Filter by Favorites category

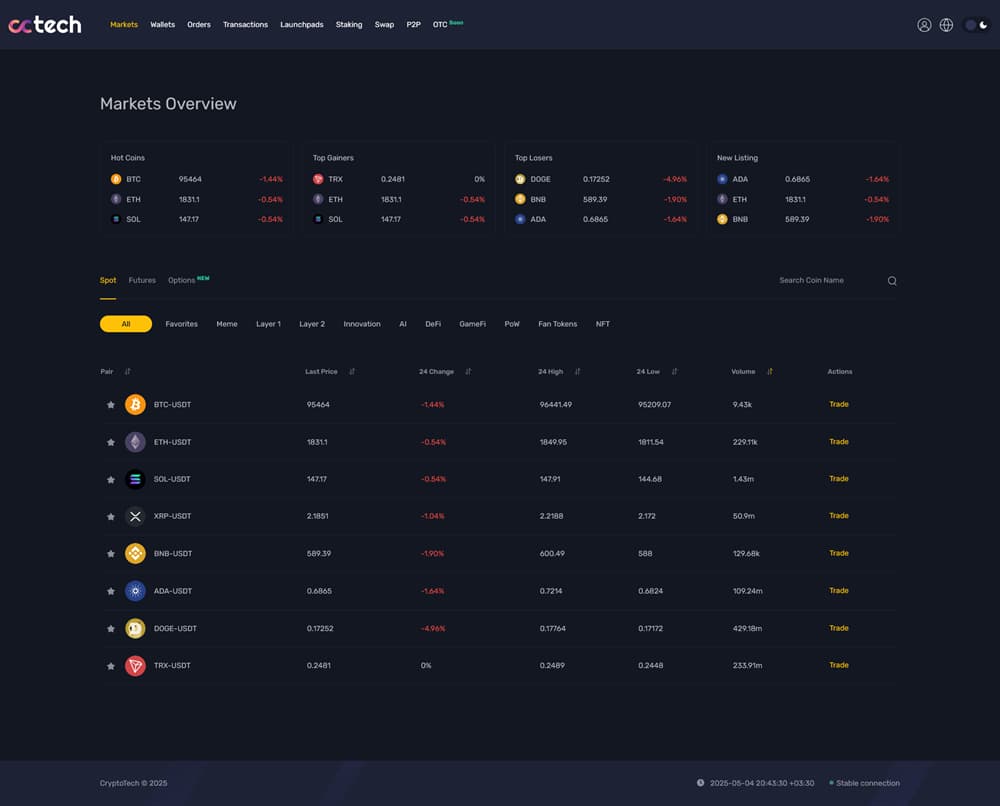coord(182,324)
